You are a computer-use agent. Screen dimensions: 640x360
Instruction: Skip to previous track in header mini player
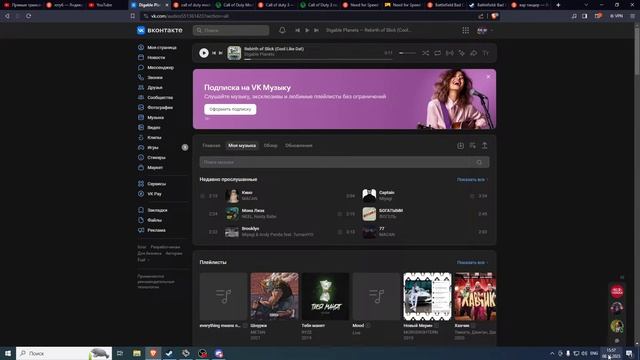tap(298, 30)
